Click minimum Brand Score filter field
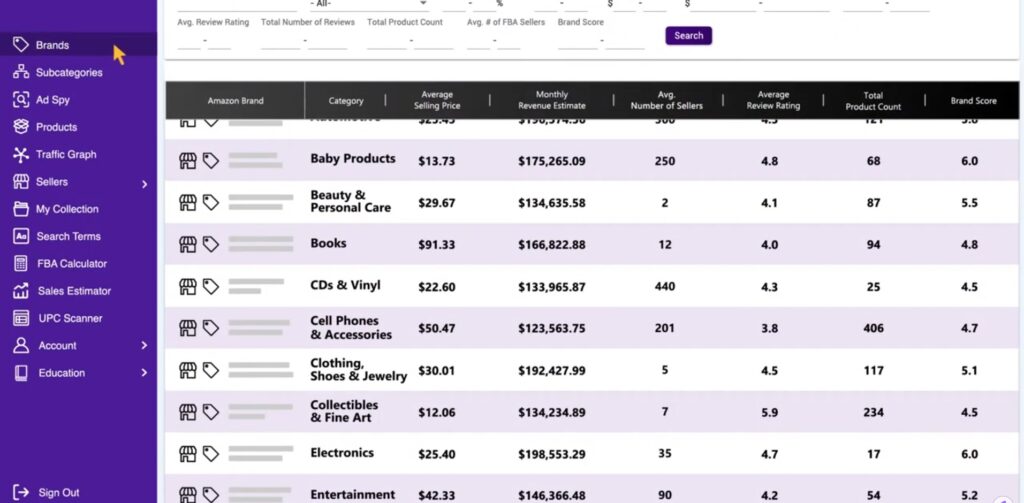This screenshot has height=503, width=1024. click(x=577, y=41)
